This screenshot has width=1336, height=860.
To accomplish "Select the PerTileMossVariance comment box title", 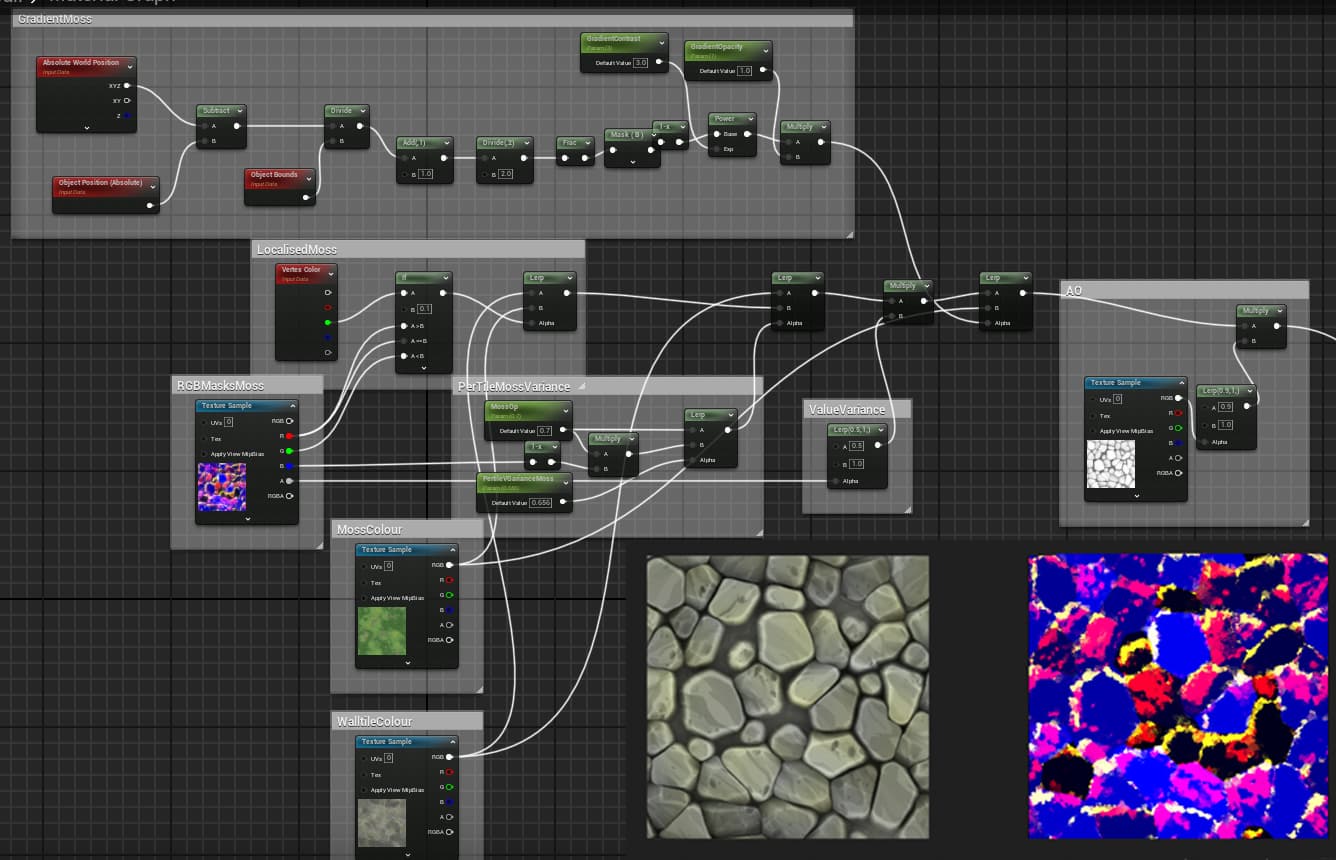I will (514, 386).
